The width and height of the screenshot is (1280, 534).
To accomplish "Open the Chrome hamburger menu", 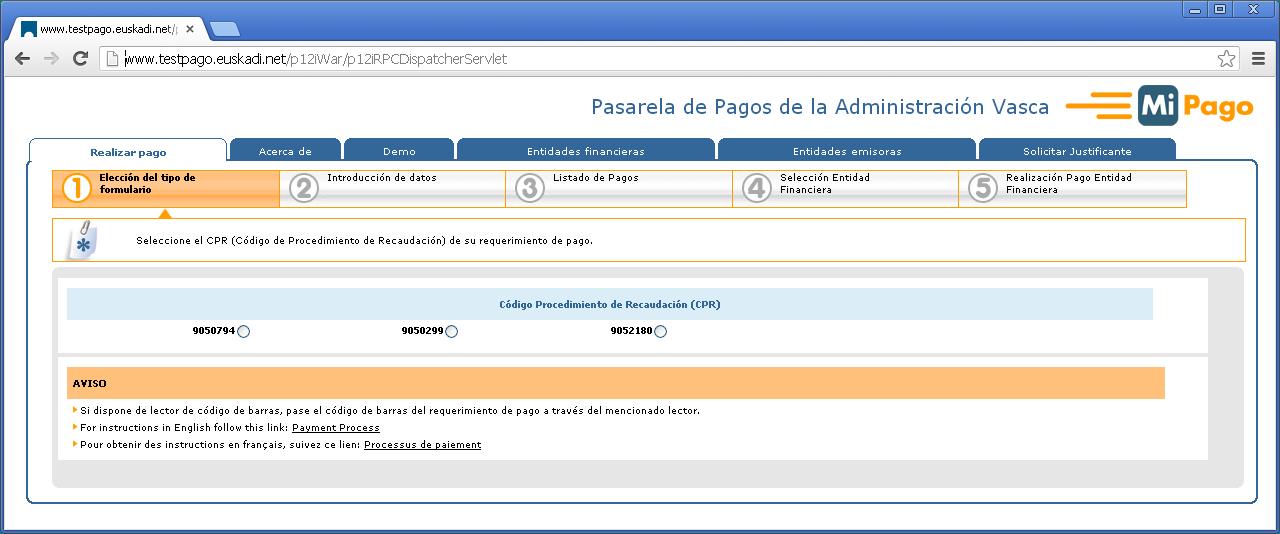I will (1259, 59).
